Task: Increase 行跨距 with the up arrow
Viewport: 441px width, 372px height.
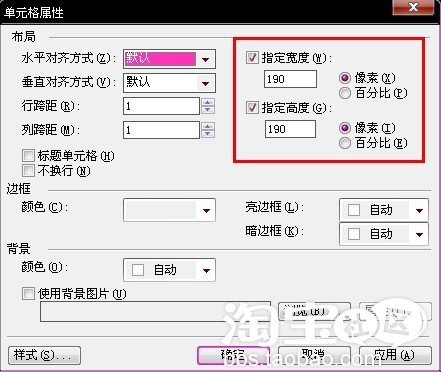Action: tap(208, 102)
